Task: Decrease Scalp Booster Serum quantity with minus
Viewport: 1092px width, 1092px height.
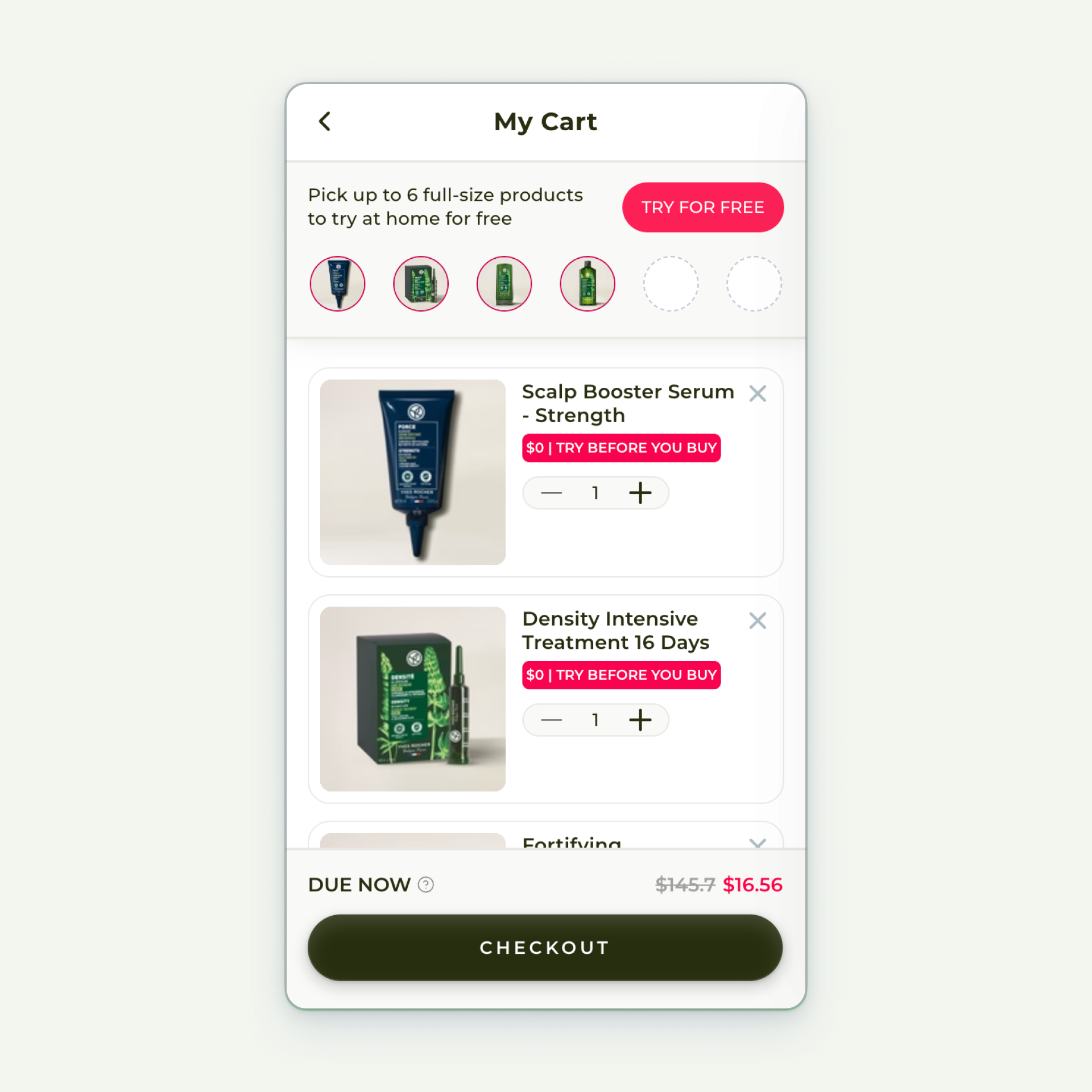Action: point(551,493)
